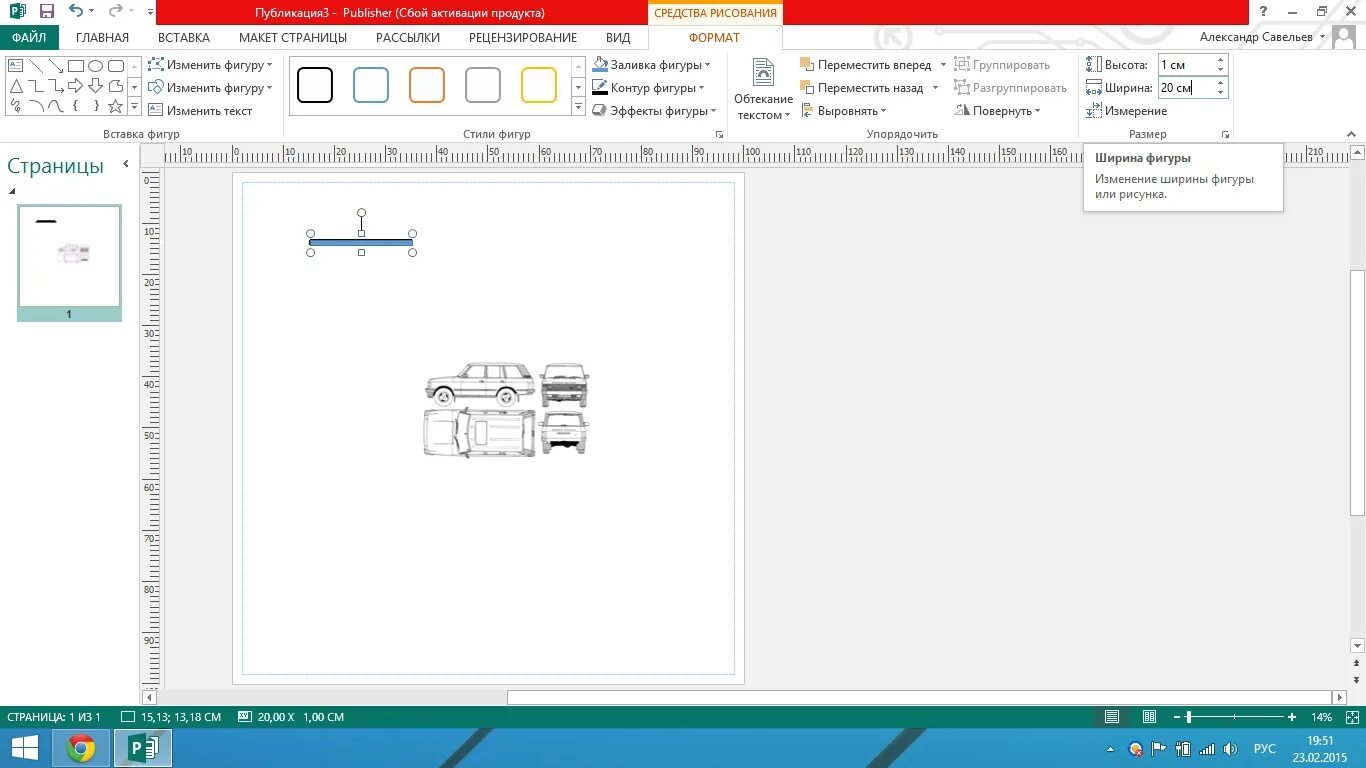Choose the rectangle shape in shapes gallery
Screen dimensions: 1366x768
point(76,66)
